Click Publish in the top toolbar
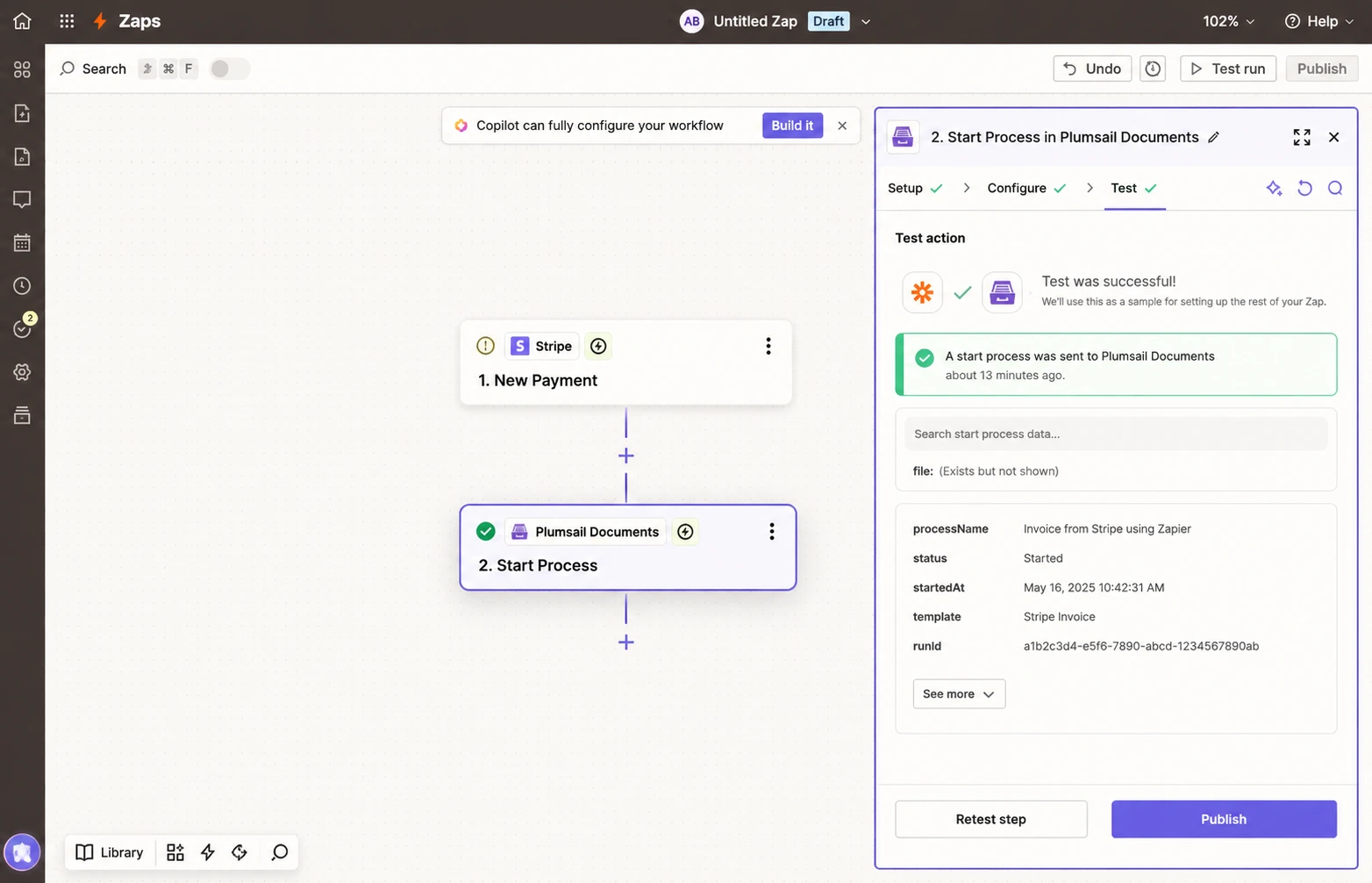The height and width of the screenshot is (883, 1372). 1322,68
